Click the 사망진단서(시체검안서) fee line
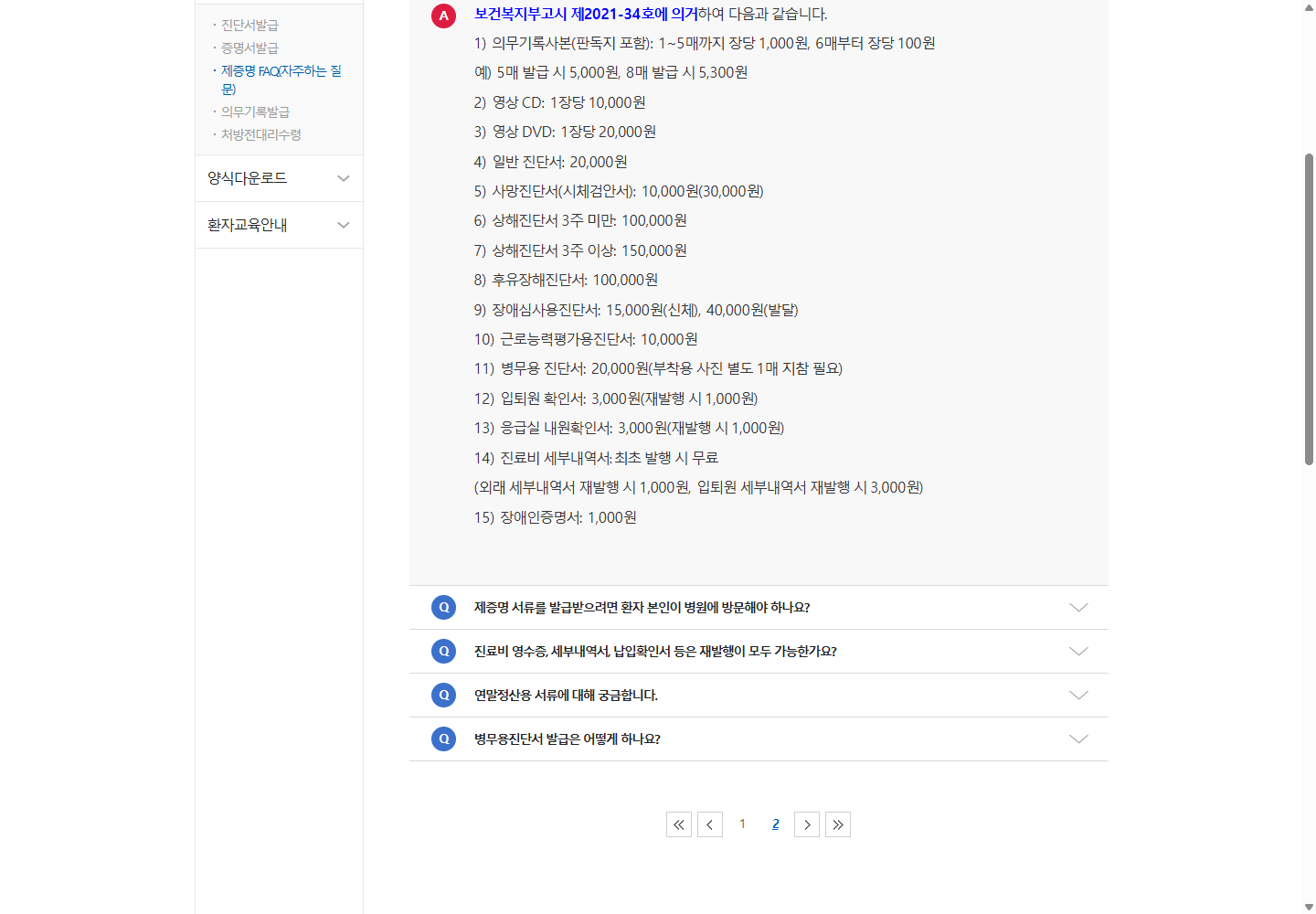 click(619, 191)
